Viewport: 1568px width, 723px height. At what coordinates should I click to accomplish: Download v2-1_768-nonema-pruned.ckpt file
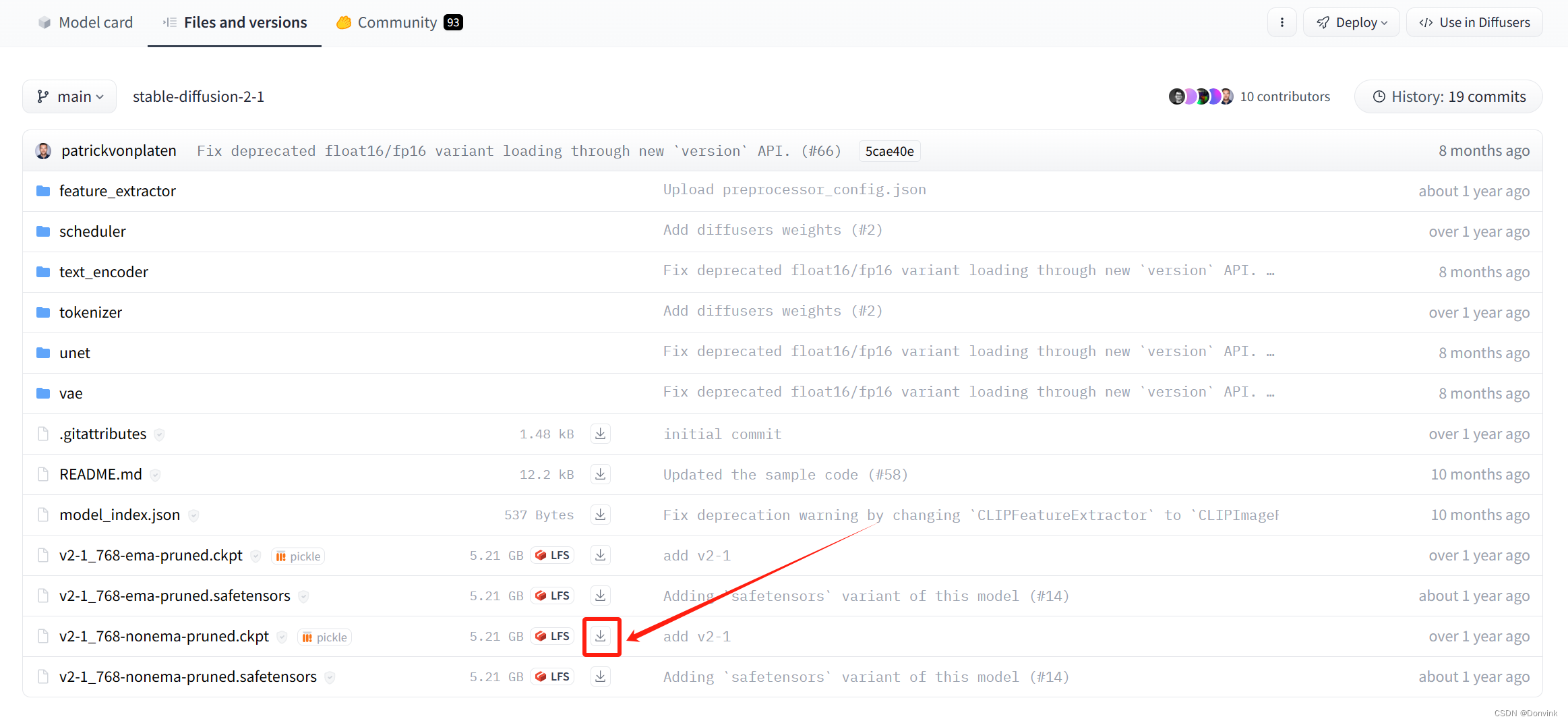[600, 636]
